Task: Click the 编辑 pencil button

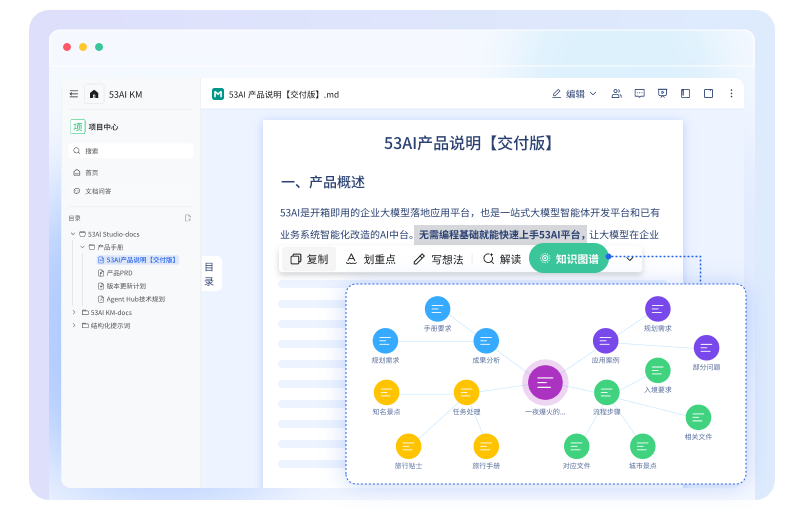Action: (568, 93)
